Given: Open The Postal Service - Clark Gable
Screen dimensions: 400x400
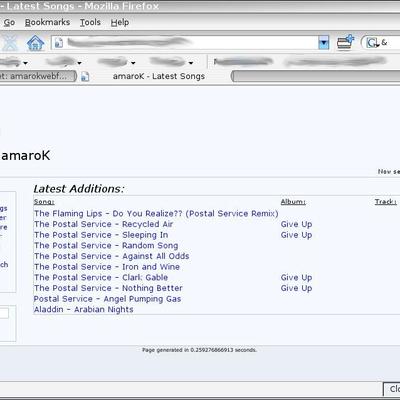Looking at the screenshot, I should (x=101, y=278).
